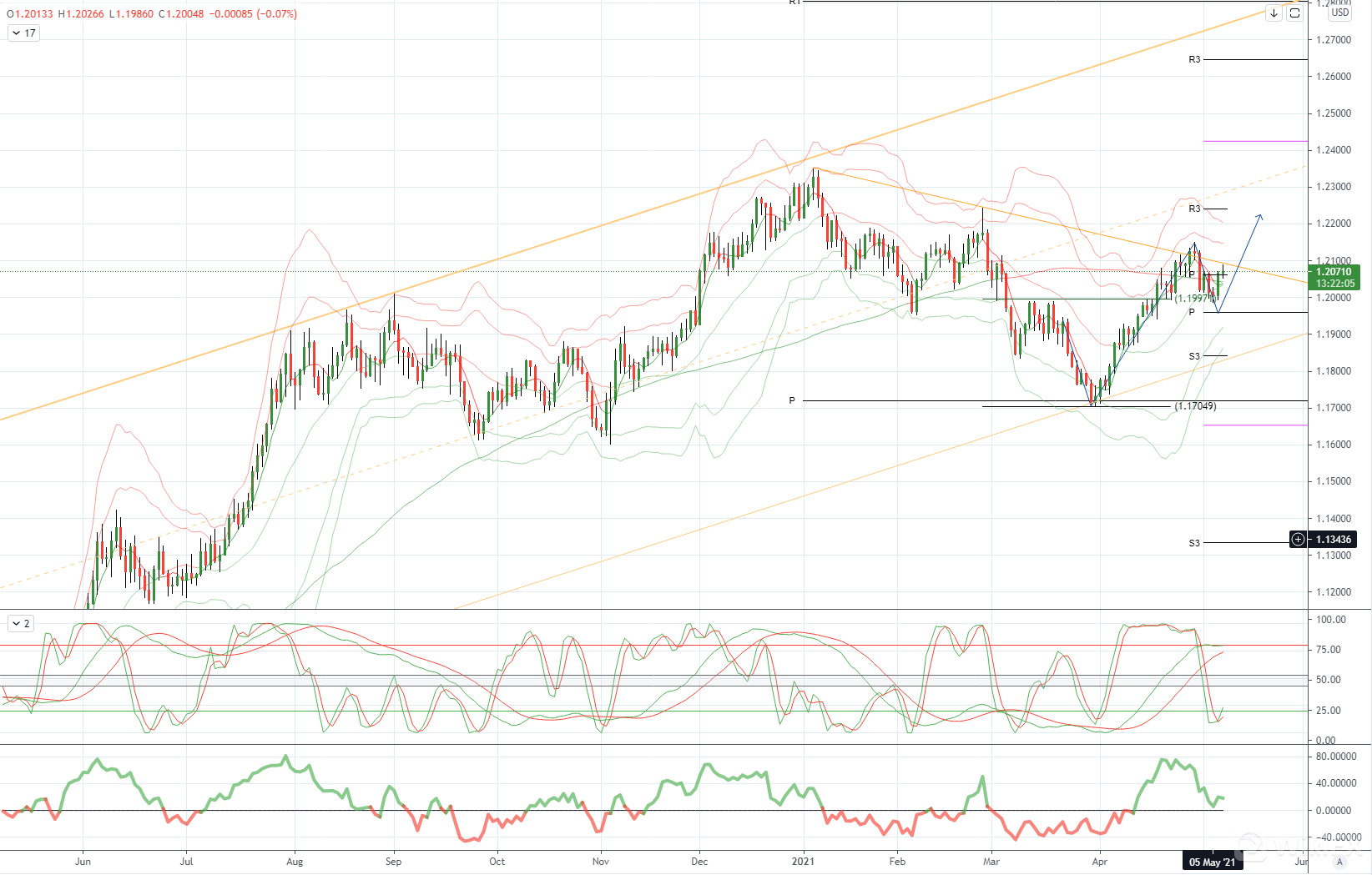1372x875 pixels.
Task: Click the high value 1.20266
Action: [x=85, y=14]
